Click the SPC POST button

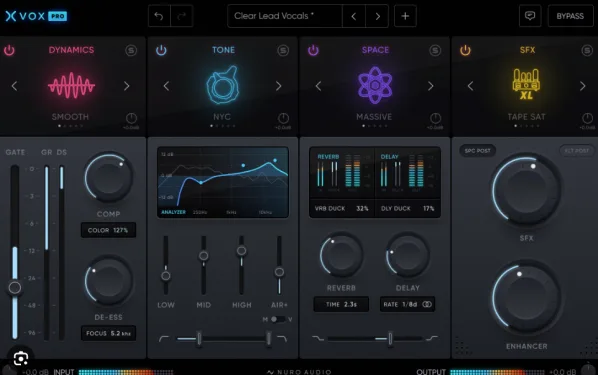tap(477, 151)
